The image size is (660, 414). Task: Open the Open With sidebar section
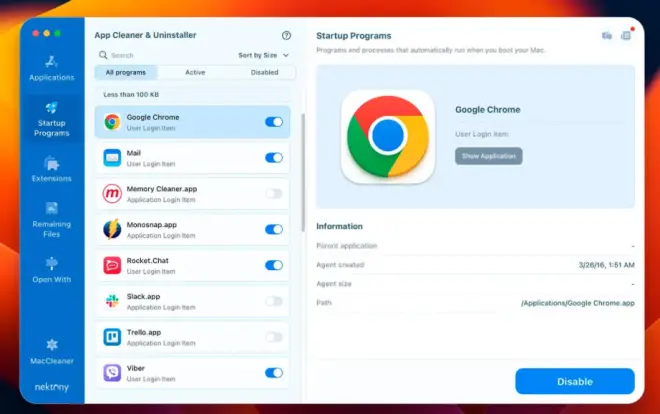(x=51, y=270)
